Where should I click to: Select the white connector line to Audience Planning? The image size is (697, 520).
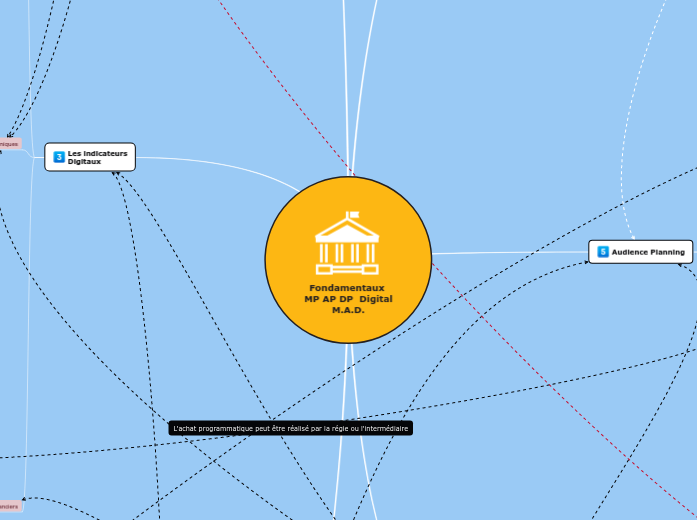510,252
